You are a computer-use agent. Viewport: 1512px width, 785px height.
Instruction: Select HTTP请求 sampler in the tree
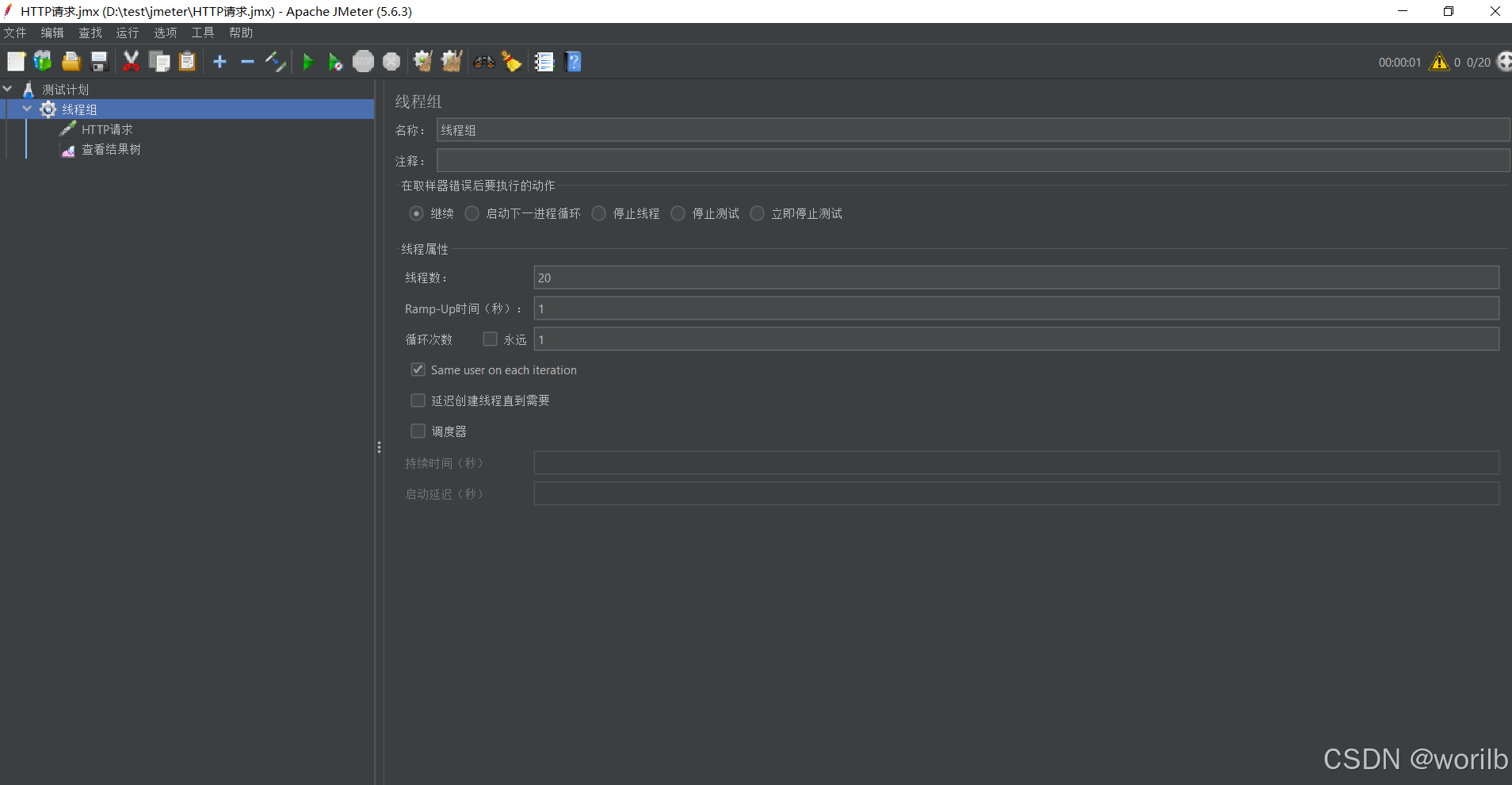coord(107,129)
